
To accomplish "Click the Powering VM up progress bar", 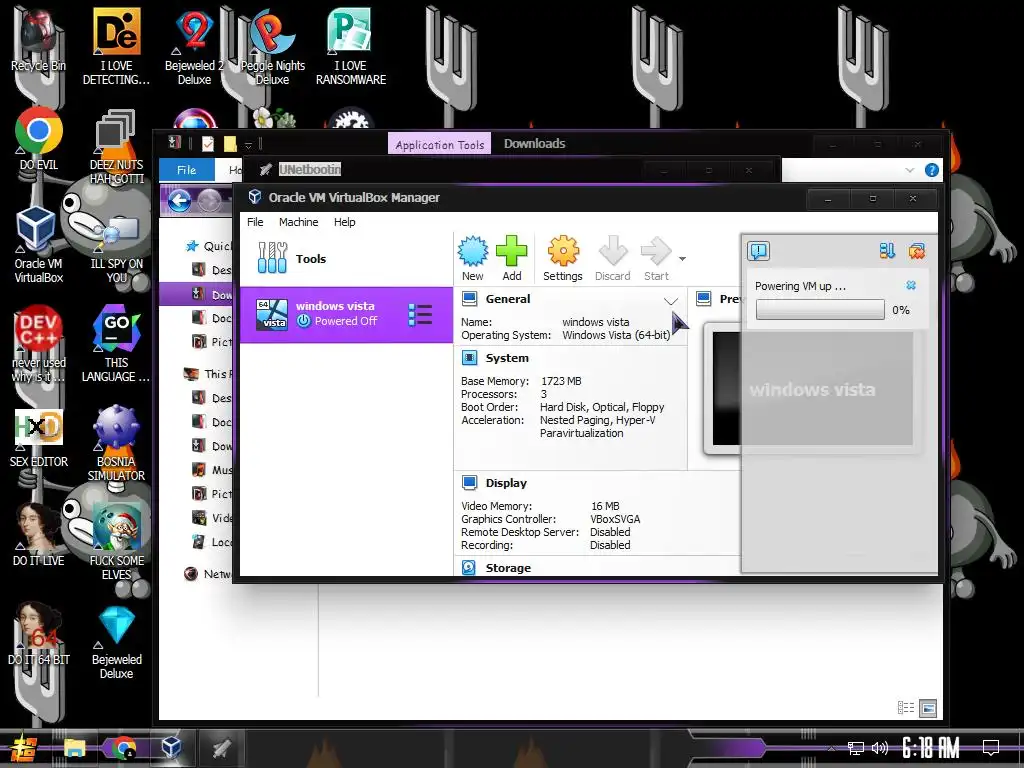I will [820, 310].
